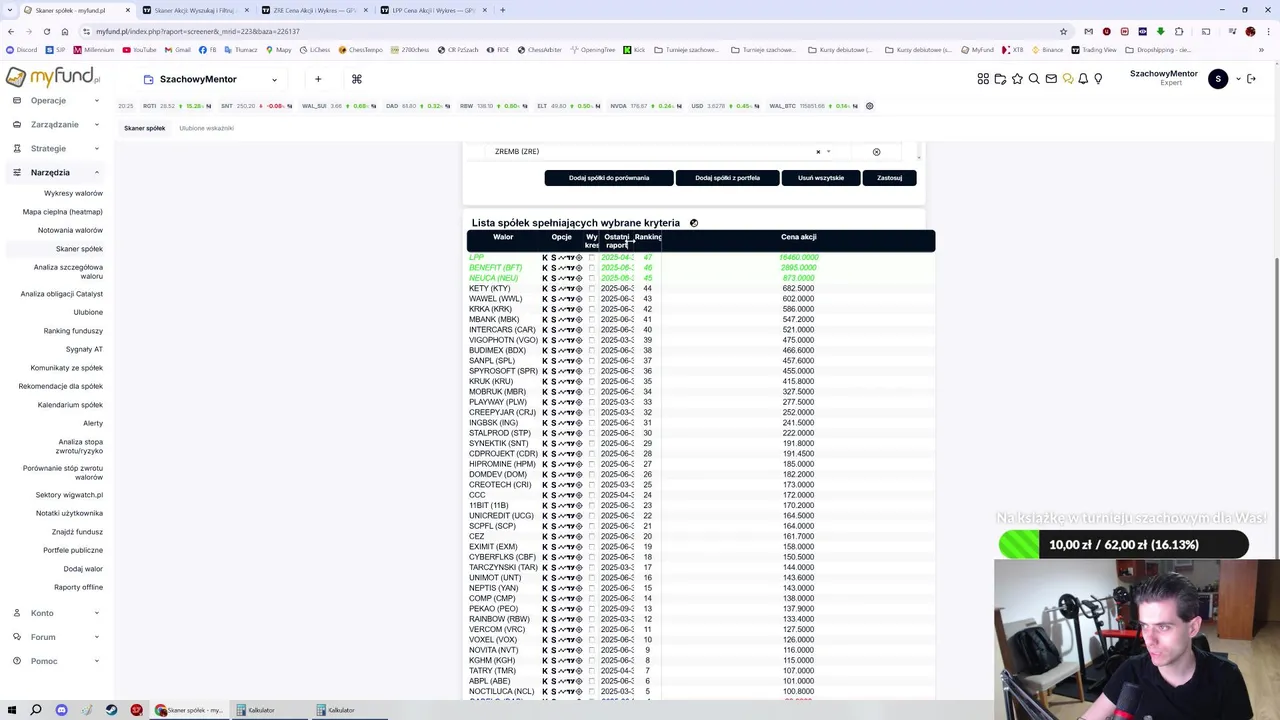Viewport: 1280px width, 720px height.
Task: Open the notifications bell icon
Action: [1083, 79]
